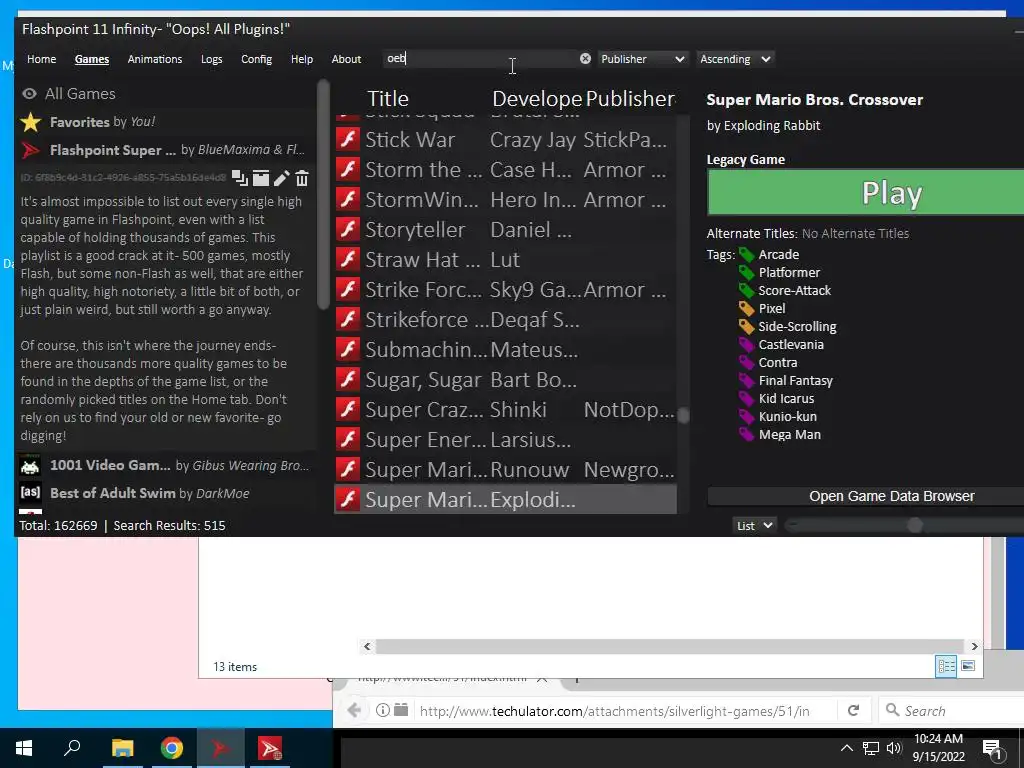Click the Flash icon beside Stick War
Viewport: 1024px width, 768px height.
347,139
